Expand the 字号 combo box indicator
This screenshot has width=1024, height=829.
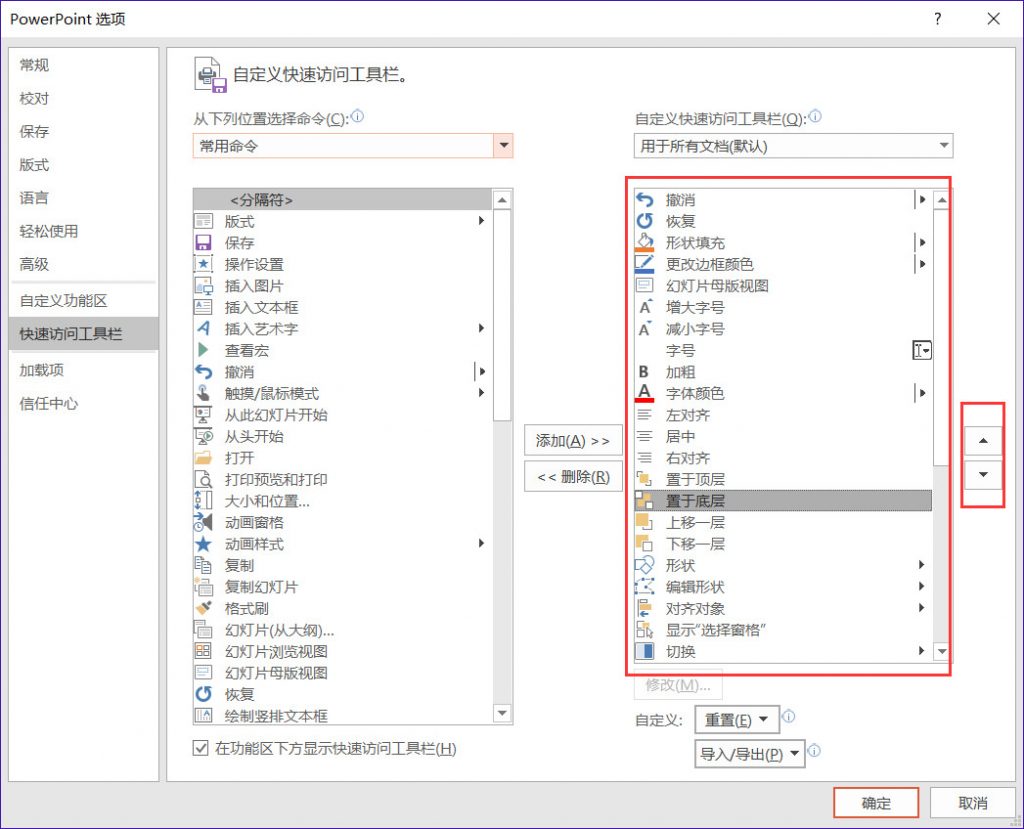pos(921,351)
